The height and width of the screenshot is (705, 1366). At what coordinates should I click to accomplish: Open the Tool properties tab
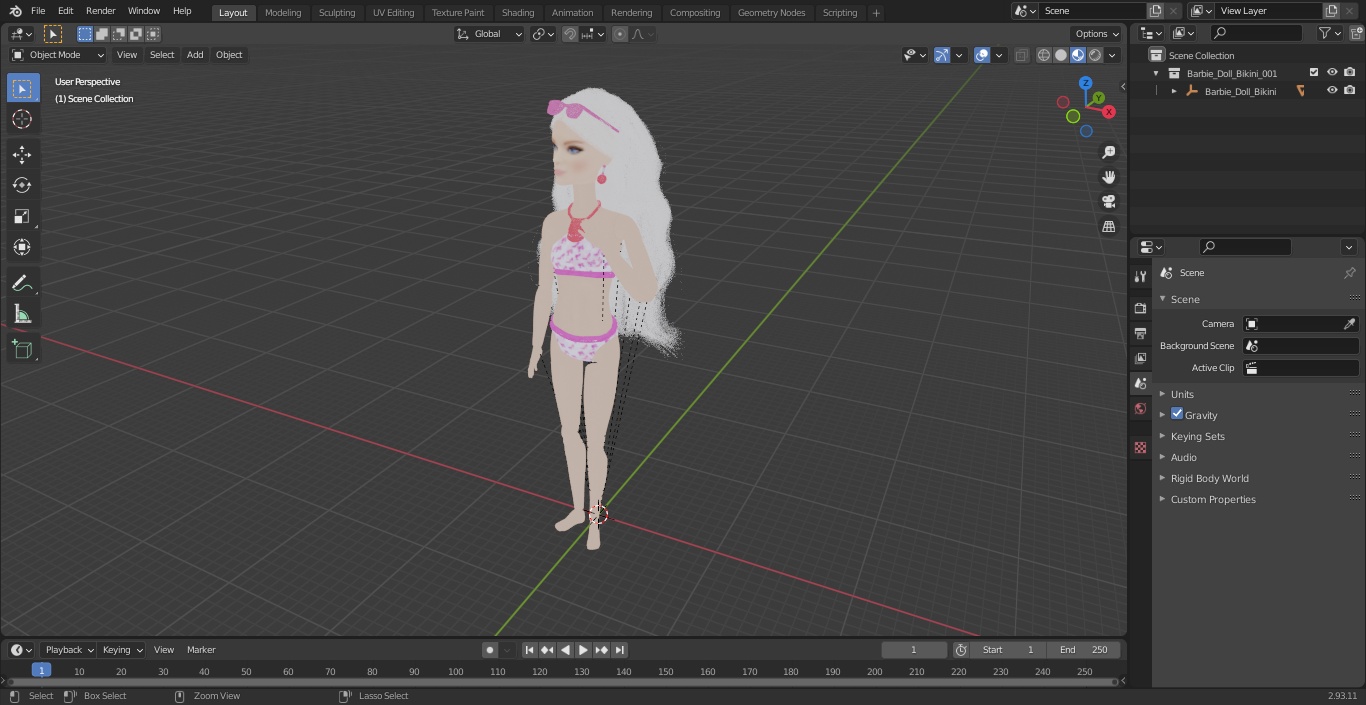[x=1140, y=276]
